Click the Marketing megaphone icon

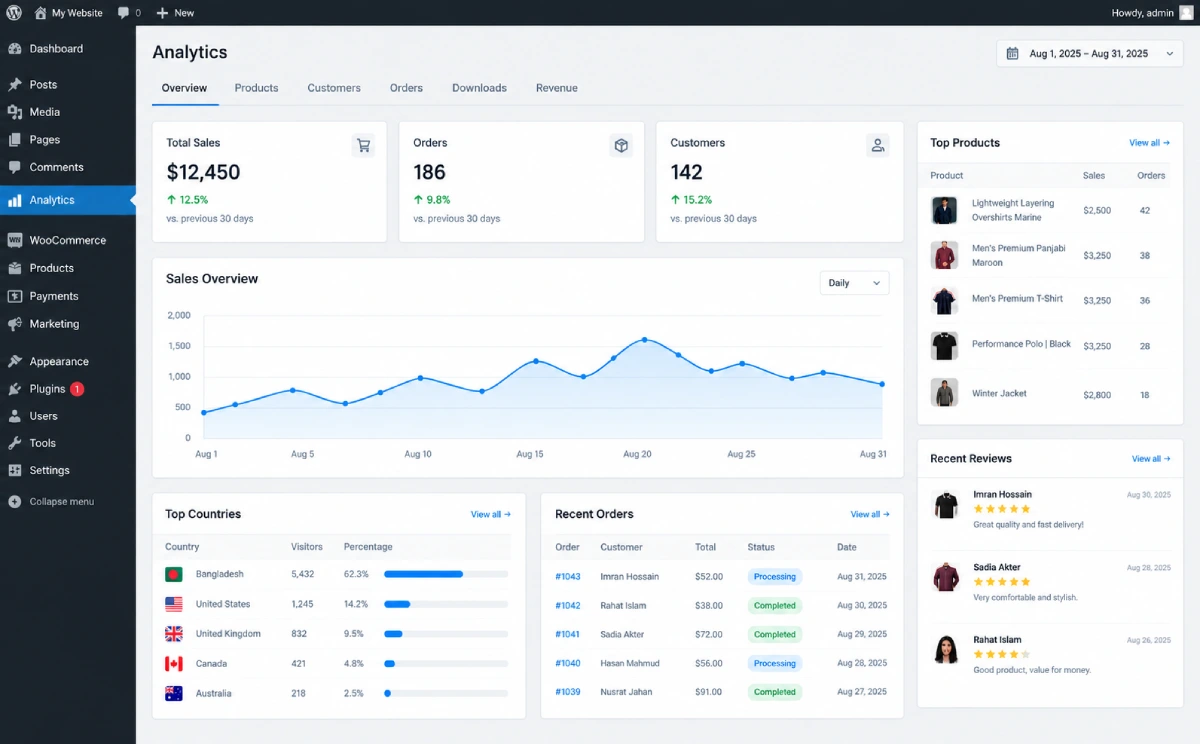[14, 324]
